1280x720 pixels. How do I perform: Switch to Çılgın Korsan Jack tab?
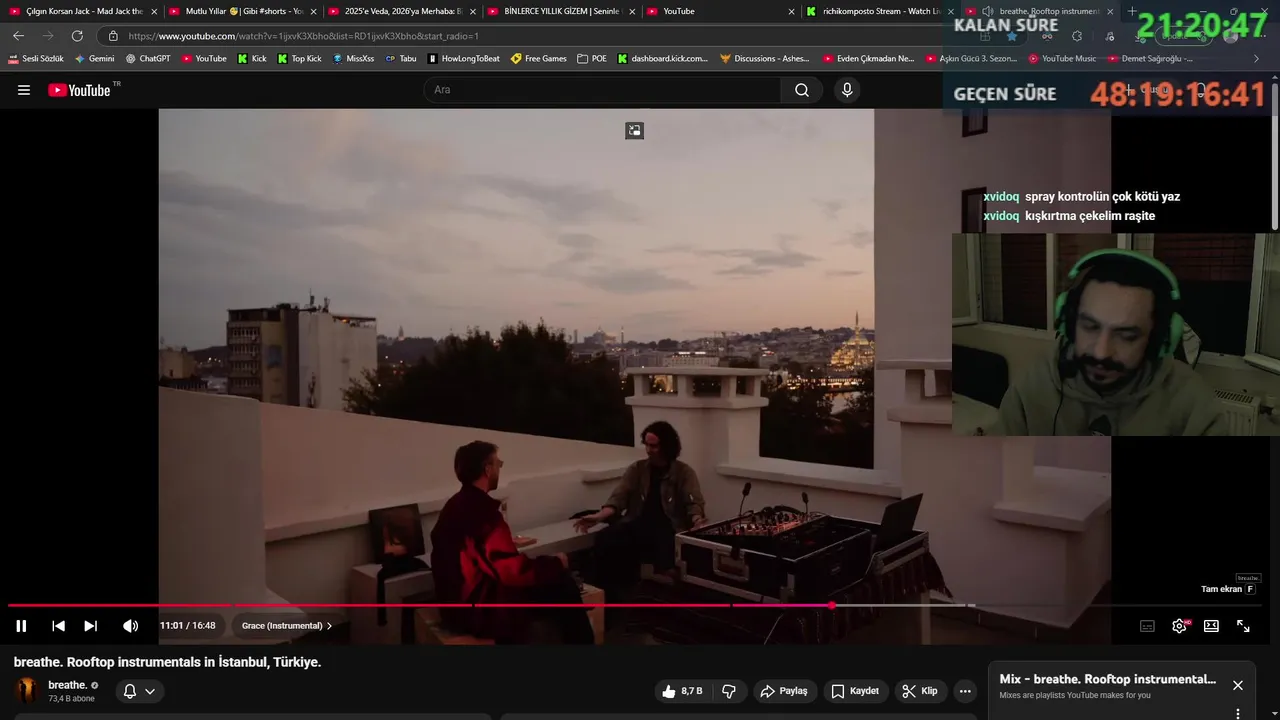coord(85,11)
